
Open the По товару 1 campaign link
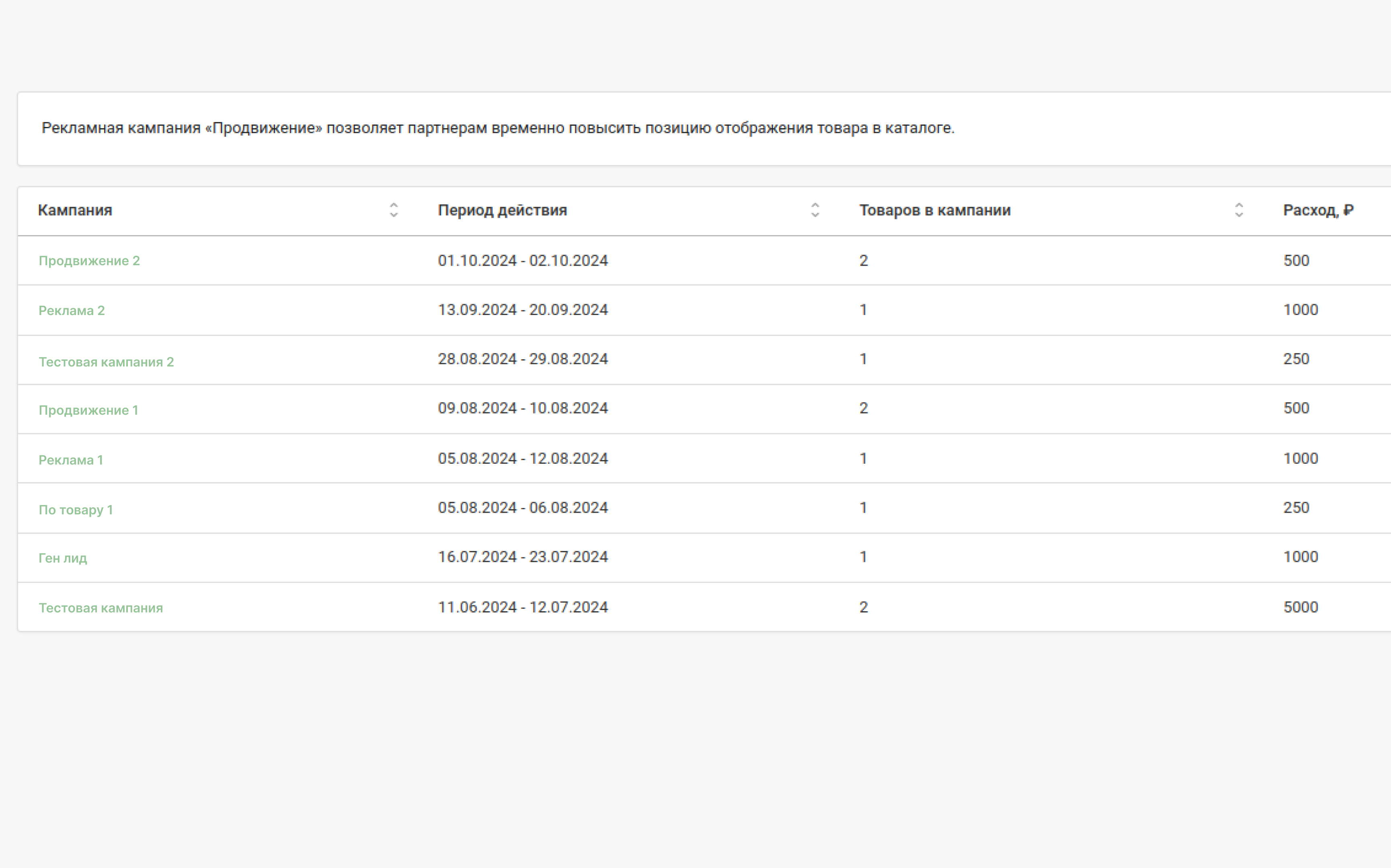tap(76, 510)
